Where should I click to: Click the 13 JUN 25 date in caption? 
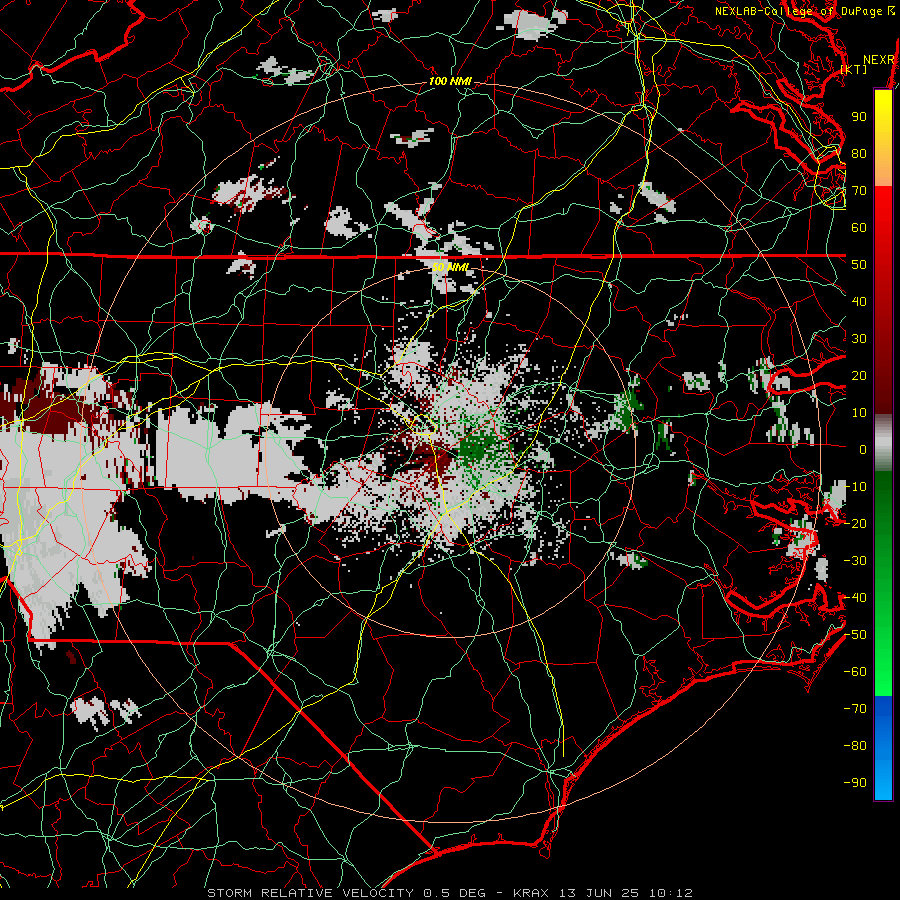point(599,893)
